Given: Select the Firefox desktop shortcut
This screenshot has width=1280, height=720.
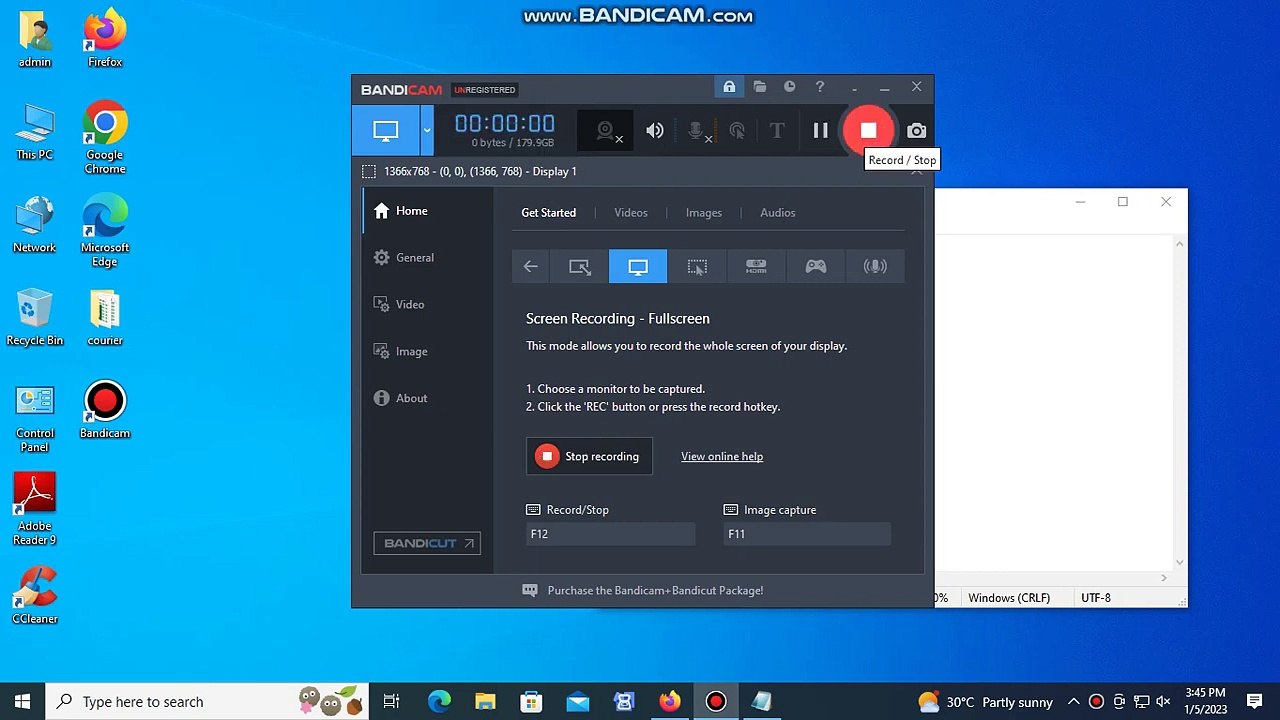Looking at the screenshot, I should pyautogui.click(x=105, y=41).
